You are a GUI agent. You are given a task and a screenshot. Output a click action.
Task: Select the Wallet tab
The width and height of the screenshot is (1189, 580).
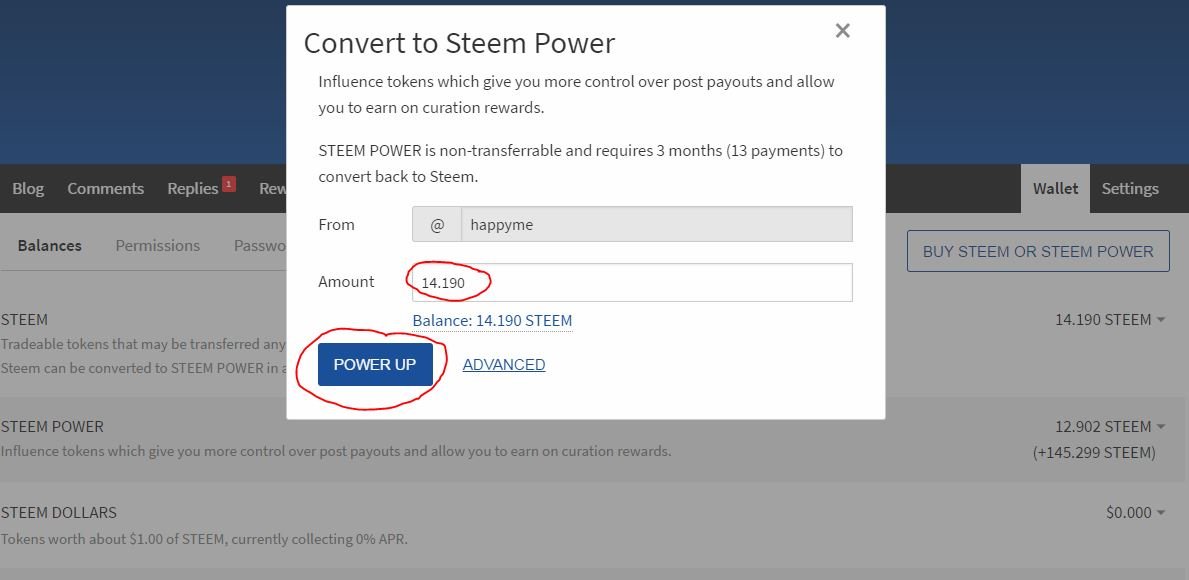pos(1055,189)
